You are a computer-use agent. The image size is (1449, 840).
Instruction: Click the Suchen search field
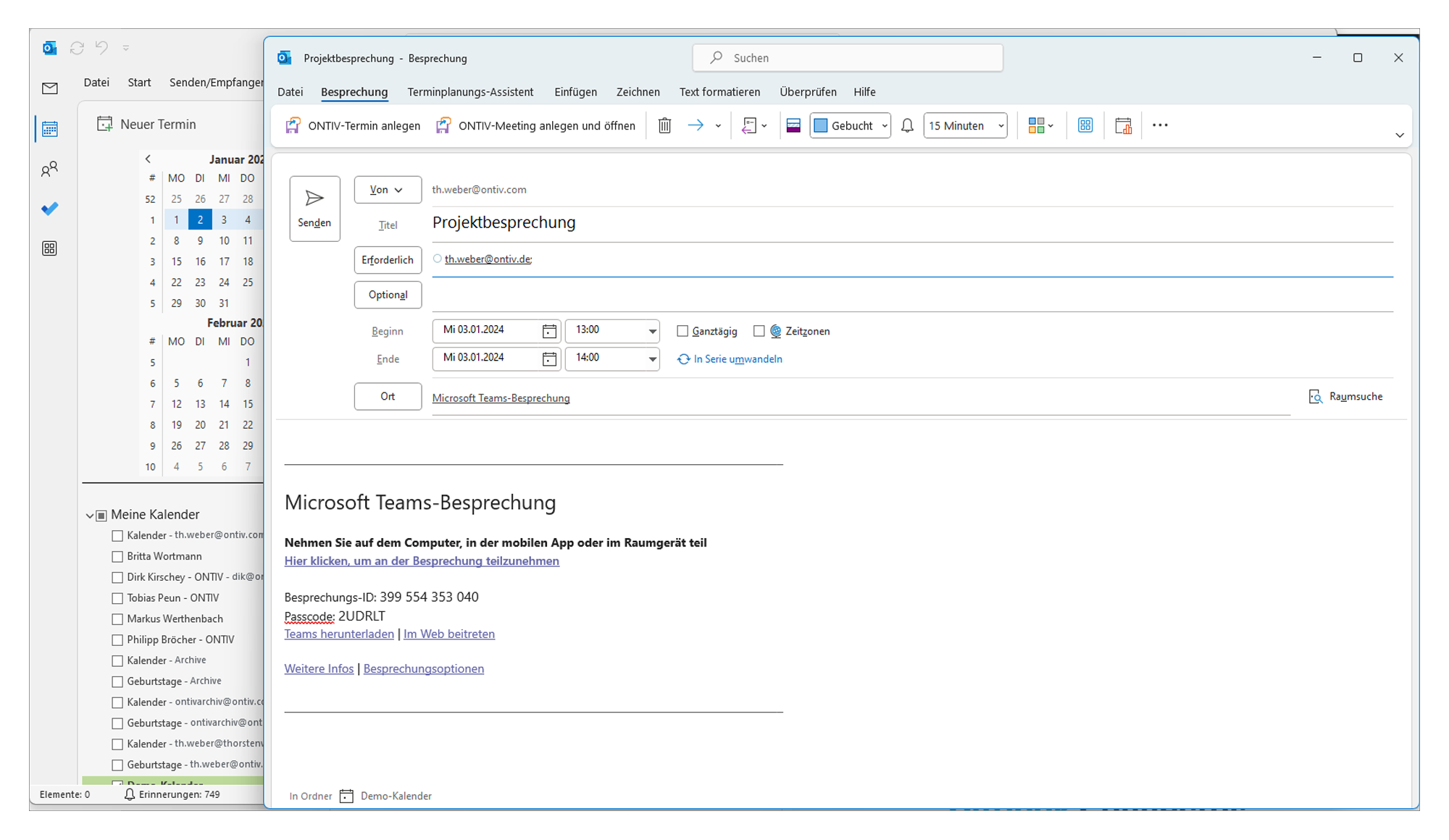[848, 58]
